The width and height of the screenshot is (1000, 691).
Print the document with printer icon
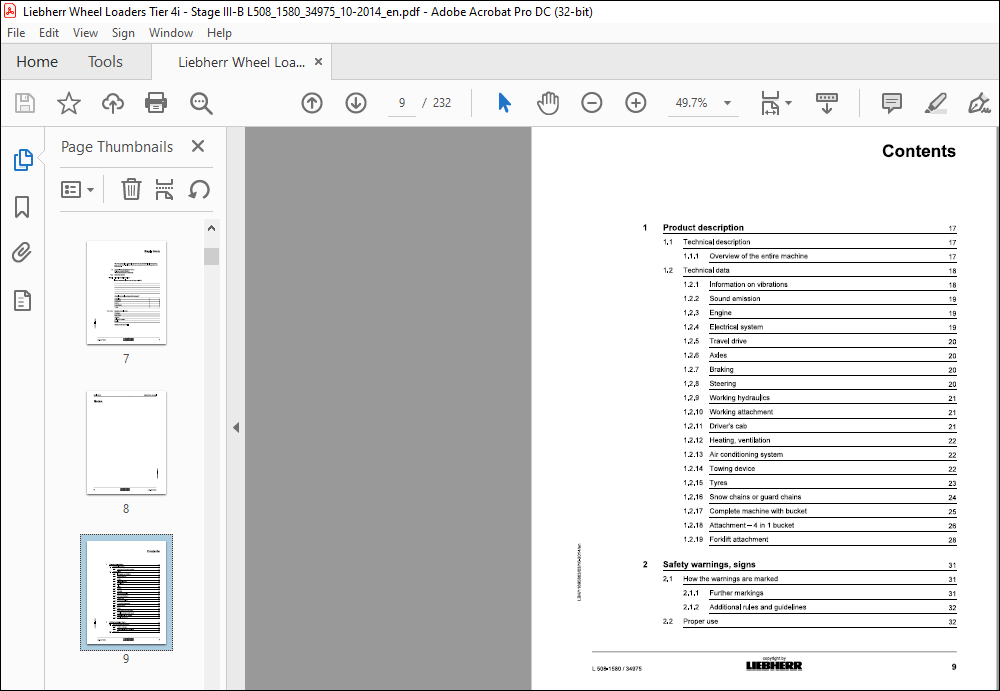click(x=156, y=103)
